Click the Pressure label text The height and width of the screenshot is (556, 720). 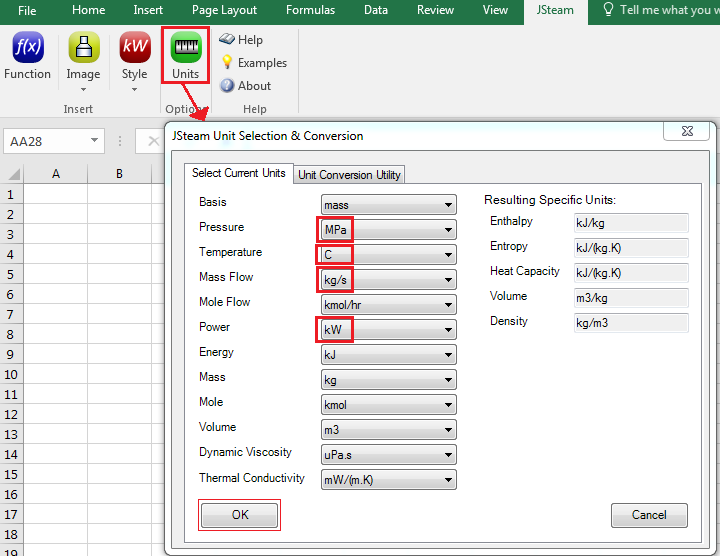[x=221, y=227]
